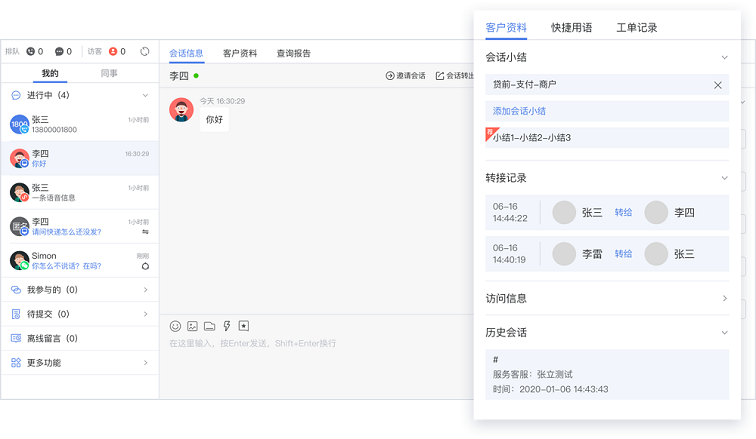Switch to the 快捷用语 tab

pyautogui.click(x=571, y=28)
